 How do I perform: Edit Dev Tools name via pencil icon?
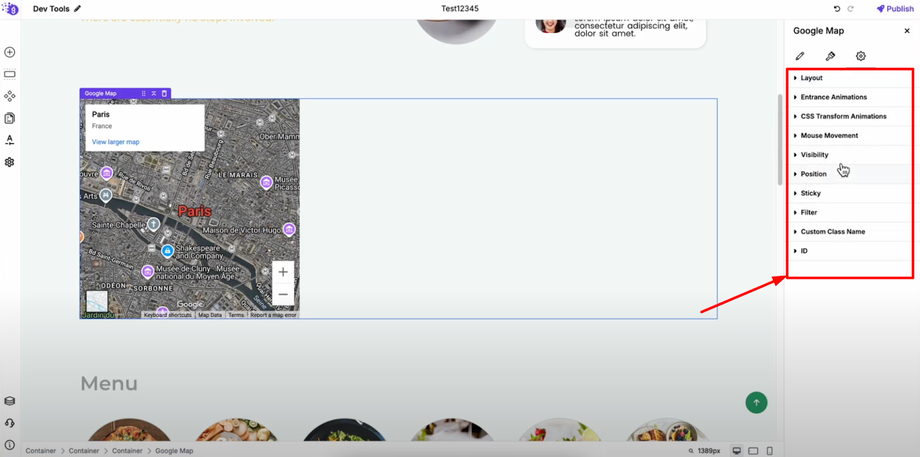tap(77, 9)
